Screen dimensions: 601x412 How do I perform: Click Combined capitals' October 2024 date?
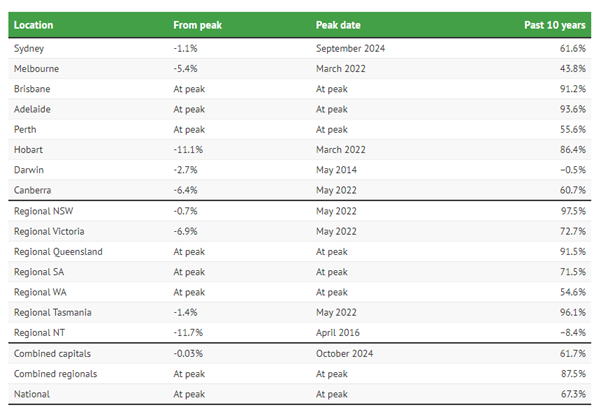(344, 354)
